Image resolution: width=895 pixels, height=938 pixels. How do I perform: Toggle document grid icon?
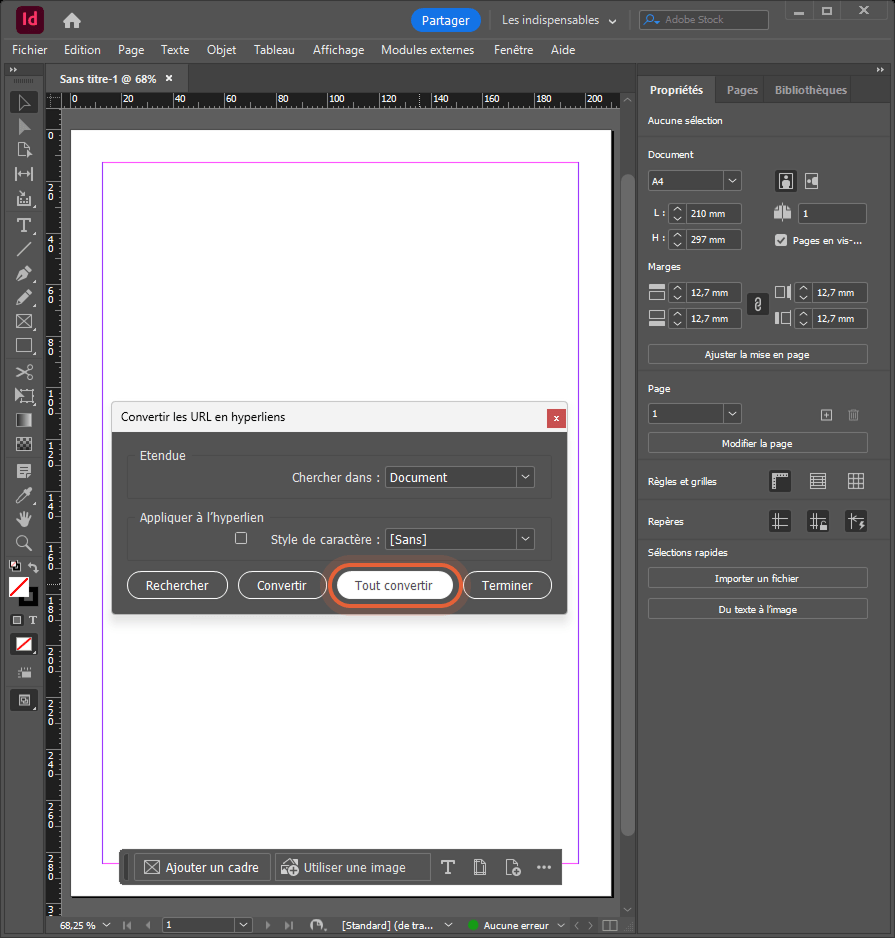coord(856,481)
